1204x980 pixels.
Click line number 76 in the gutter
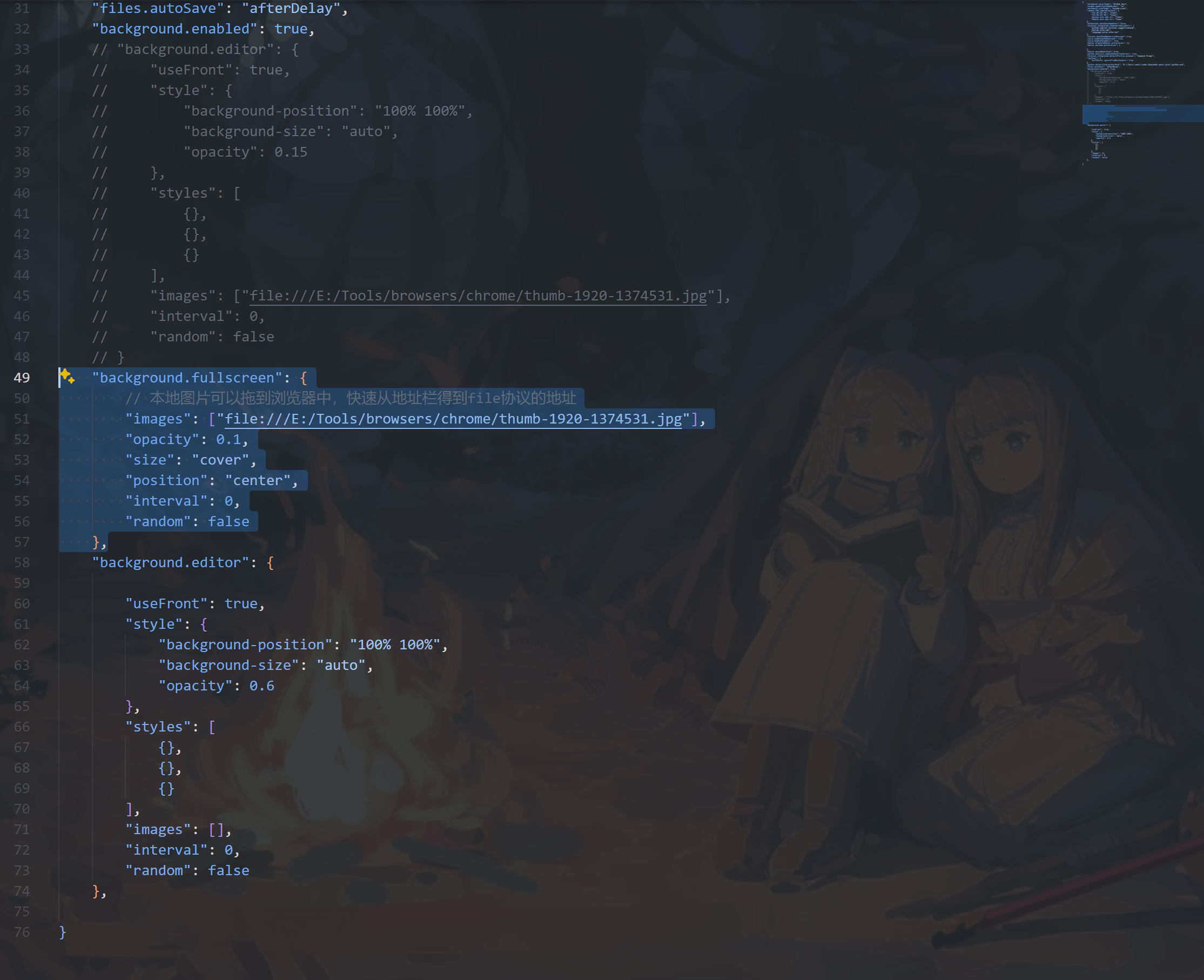click(x=22, y=932)
